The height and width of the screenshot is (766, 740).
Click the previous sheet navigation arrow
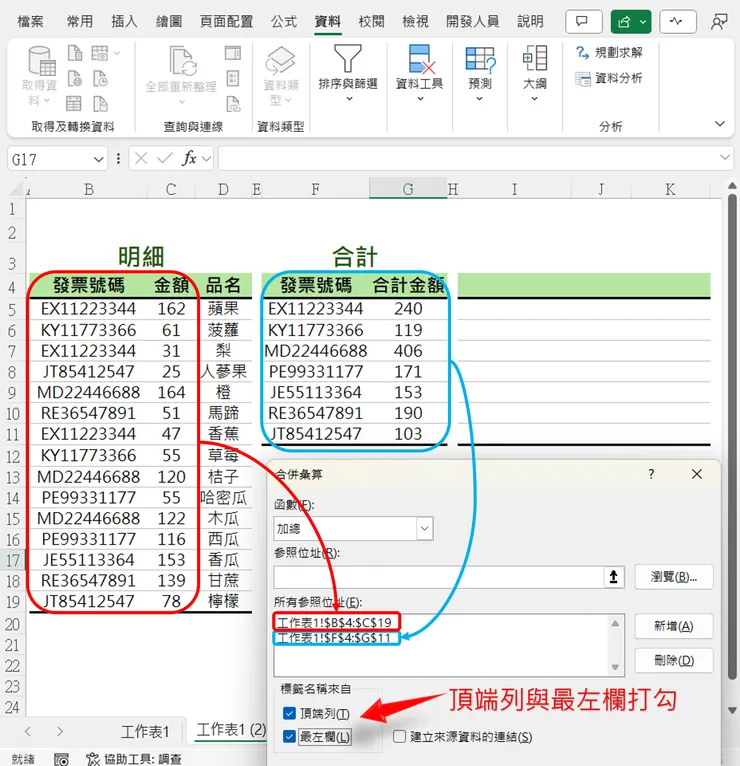[x=28, y=731]
